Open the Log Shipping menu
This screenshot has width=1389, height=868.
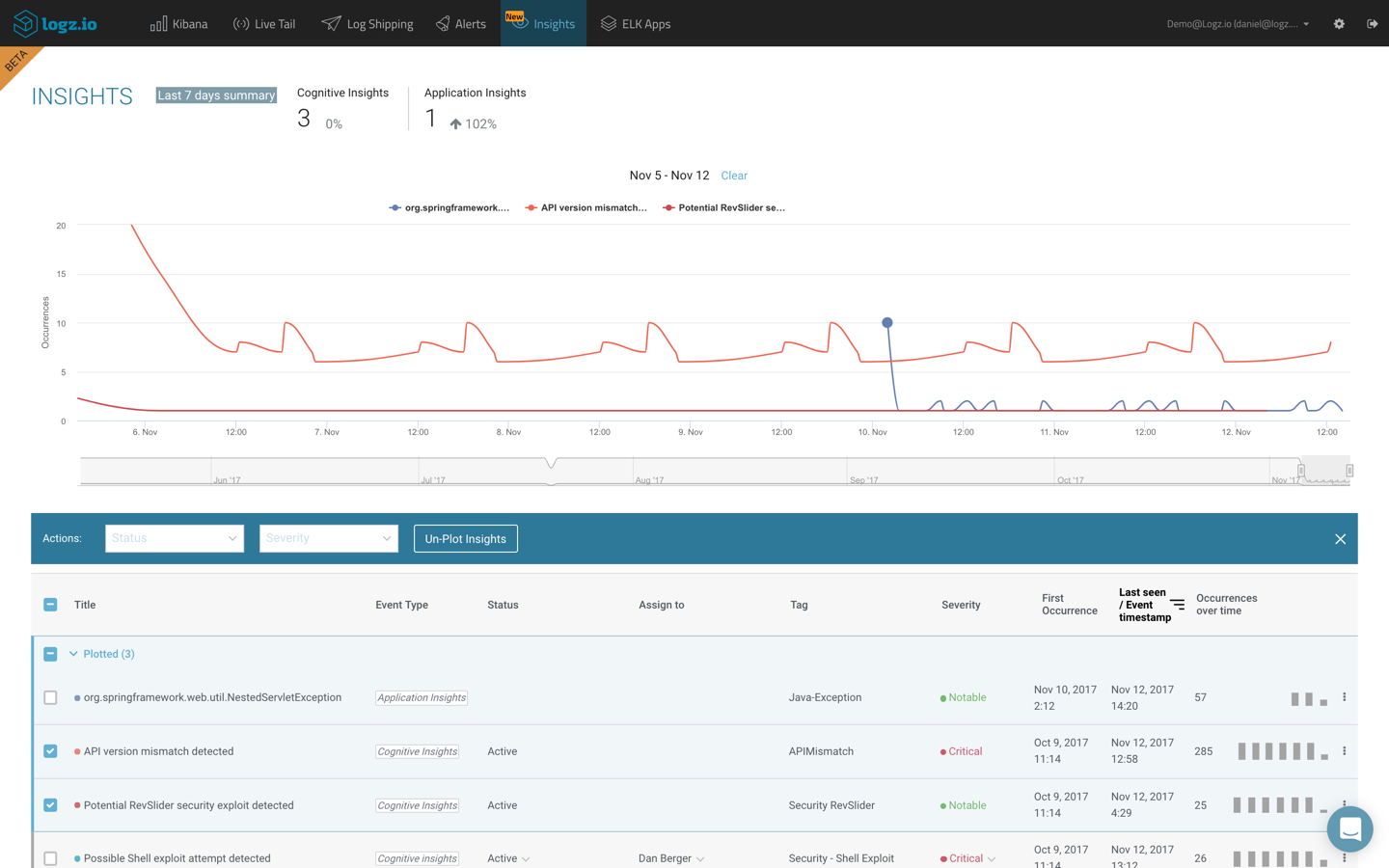pyautogui.click(x=368, y=23)
